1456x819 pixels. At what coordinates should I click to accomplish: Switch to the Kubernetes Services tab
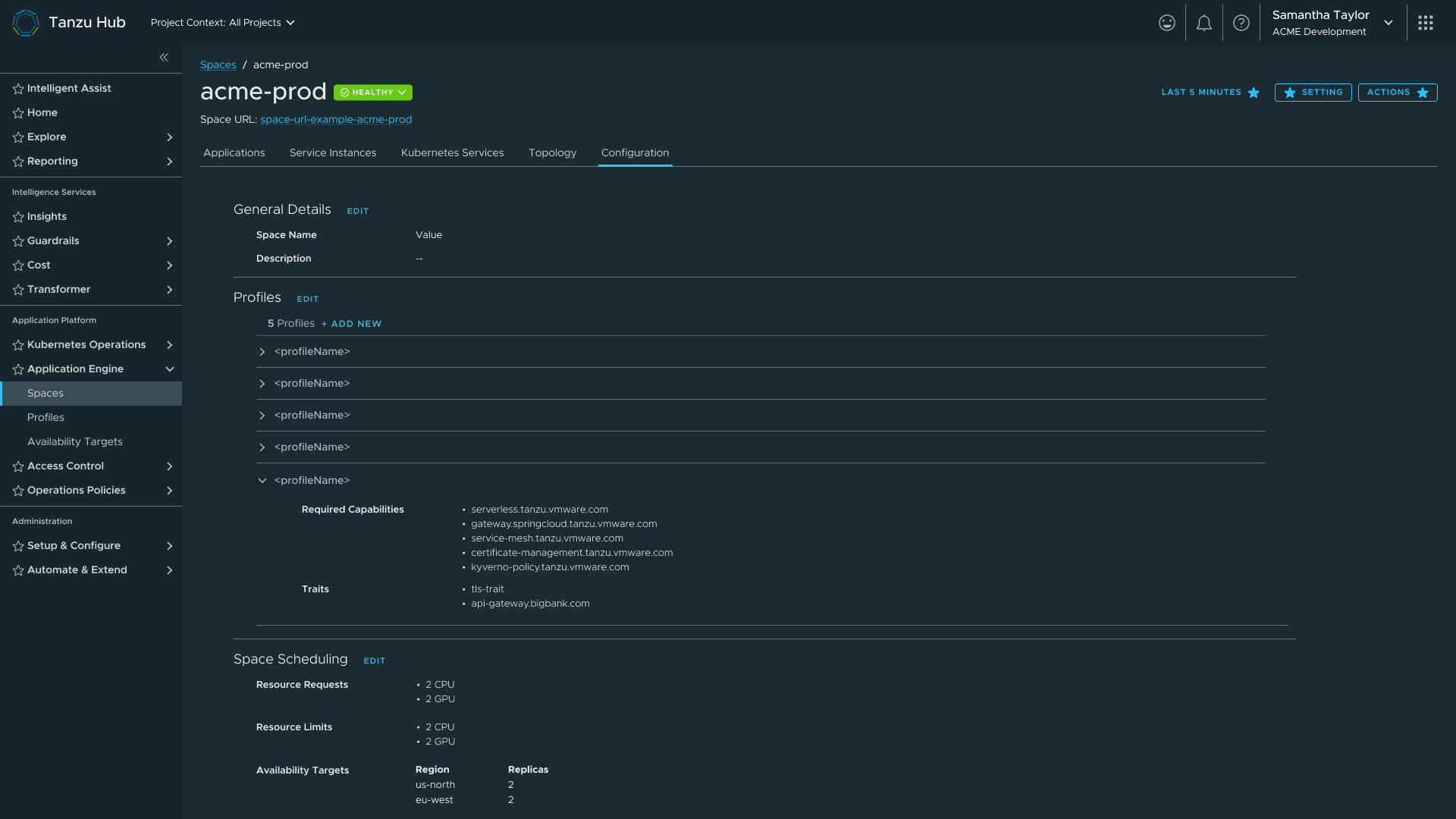[x=453, y=153]
